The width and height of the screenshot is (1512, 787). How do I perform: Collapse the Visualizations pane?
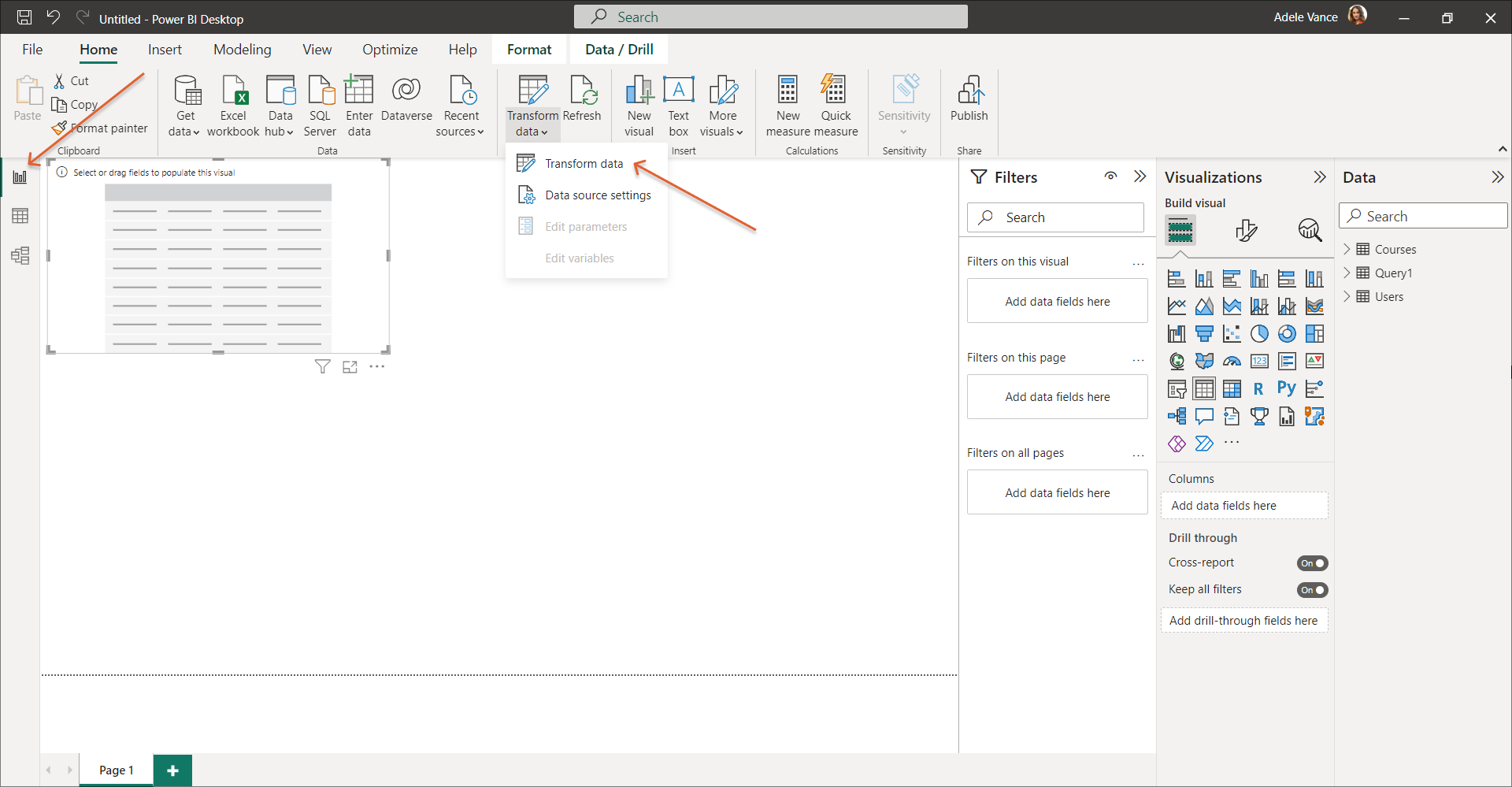(x=1319, y=177)
